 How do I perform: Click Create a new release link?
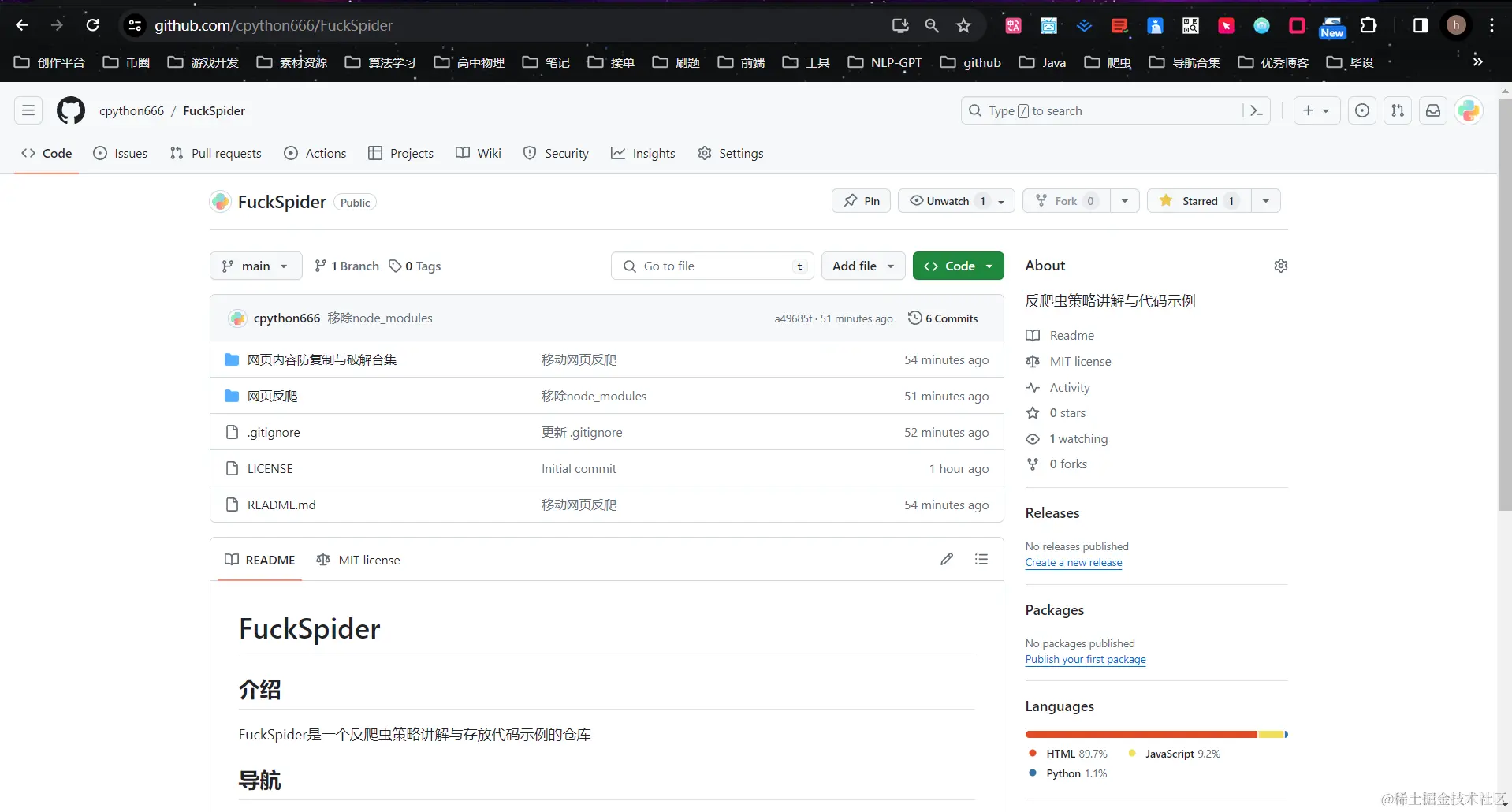coord(1074,563)
